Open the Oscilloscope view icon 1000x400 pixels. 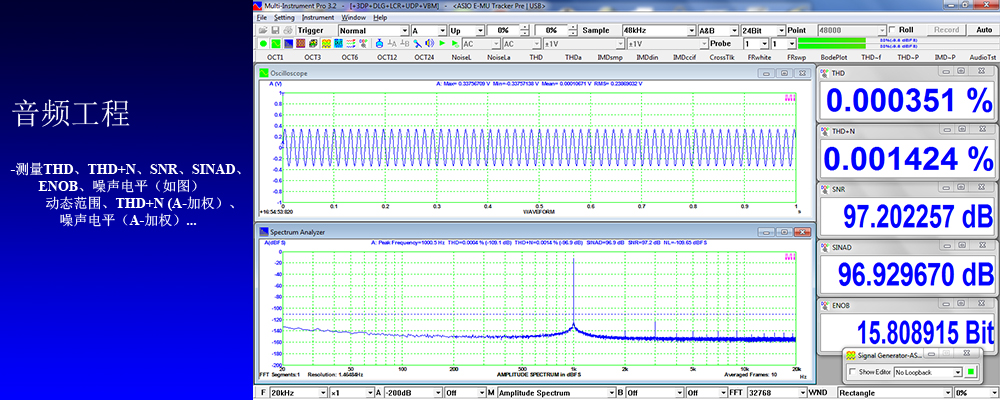tap(276, 43)
